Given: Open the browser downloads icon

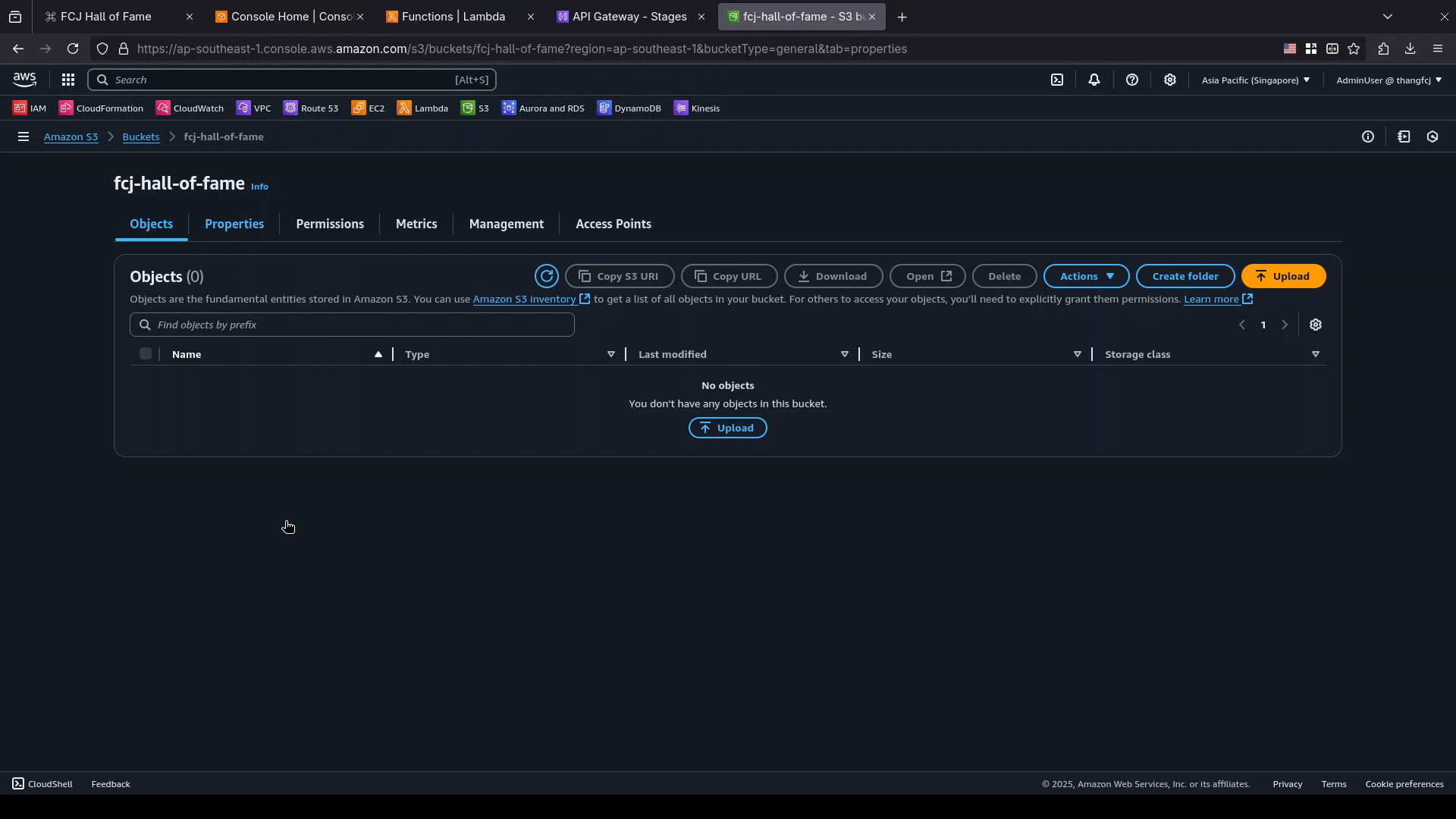Looking at the screenshot, I should 1410,49.
